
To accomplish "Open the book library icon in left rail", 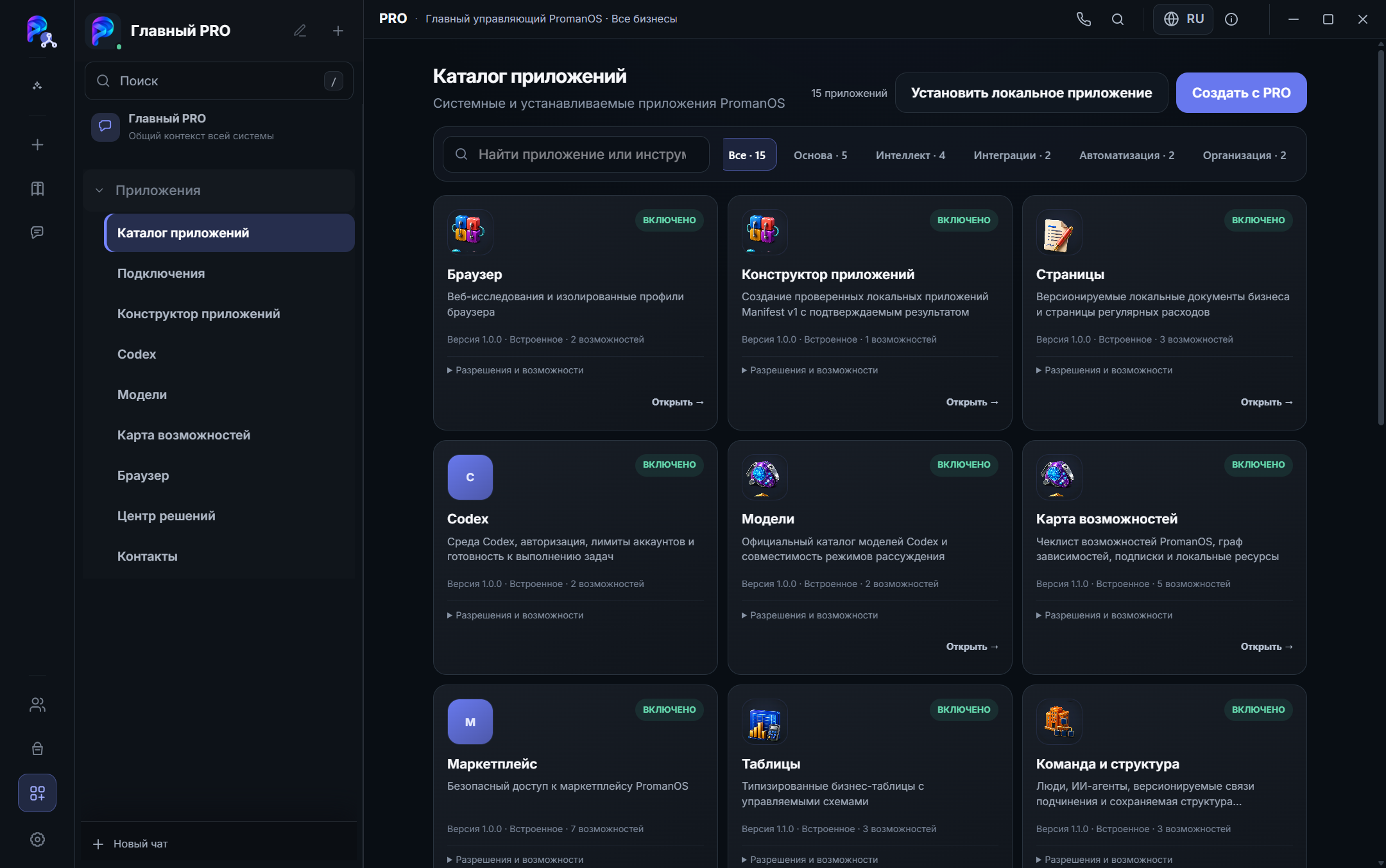I will pos(37,189).
